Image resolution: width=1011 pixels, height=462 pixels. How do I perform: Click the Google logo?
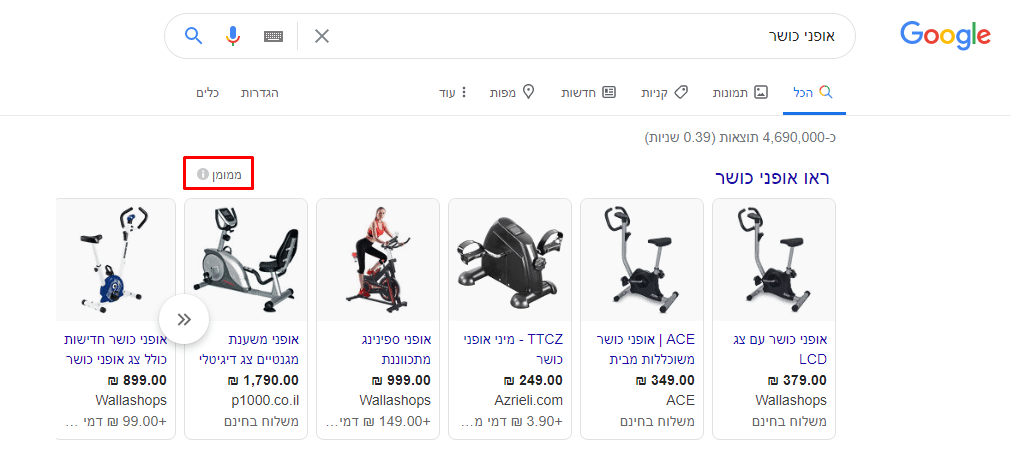click(x=945, y=35)
